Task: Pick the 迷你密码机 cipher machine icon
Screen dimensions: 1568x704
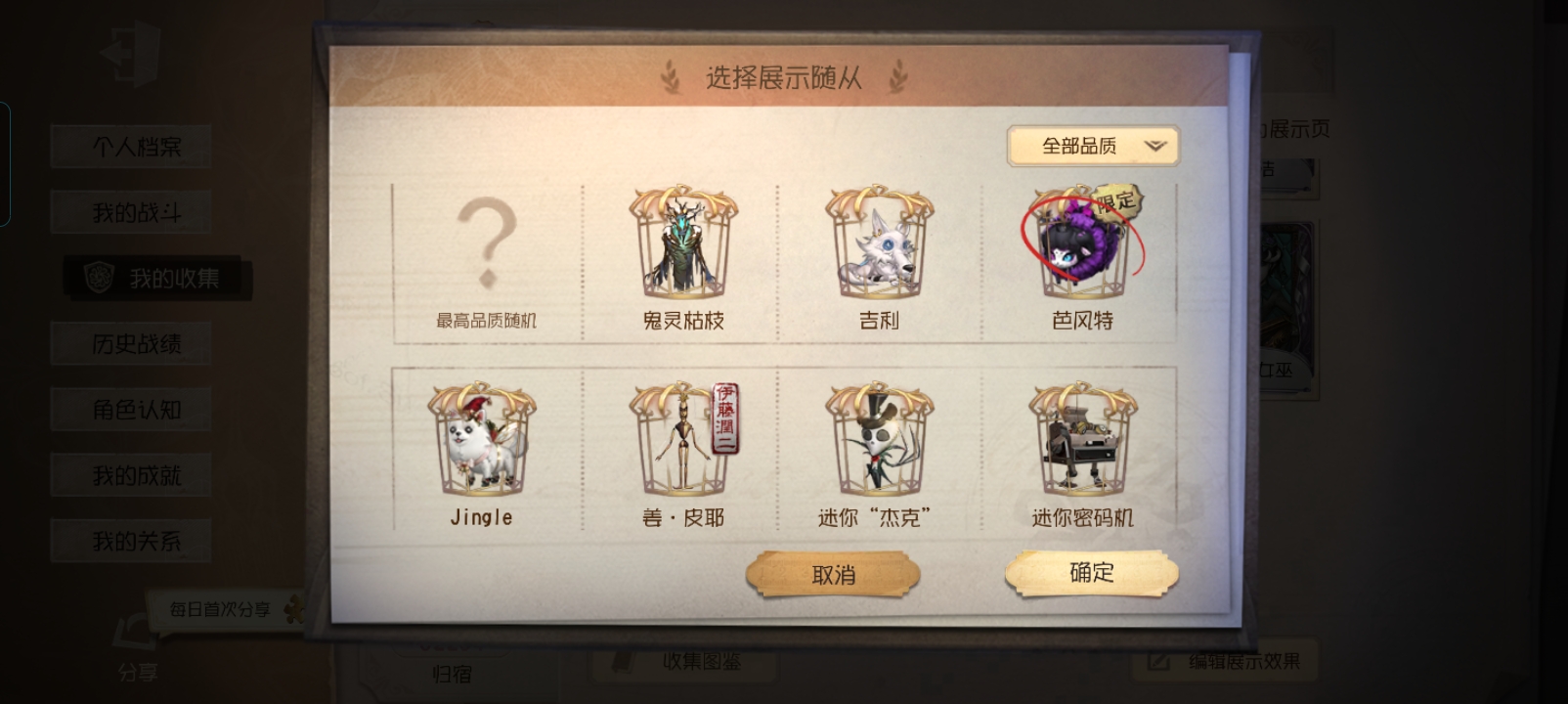Action: click(x=1082, y=440)
